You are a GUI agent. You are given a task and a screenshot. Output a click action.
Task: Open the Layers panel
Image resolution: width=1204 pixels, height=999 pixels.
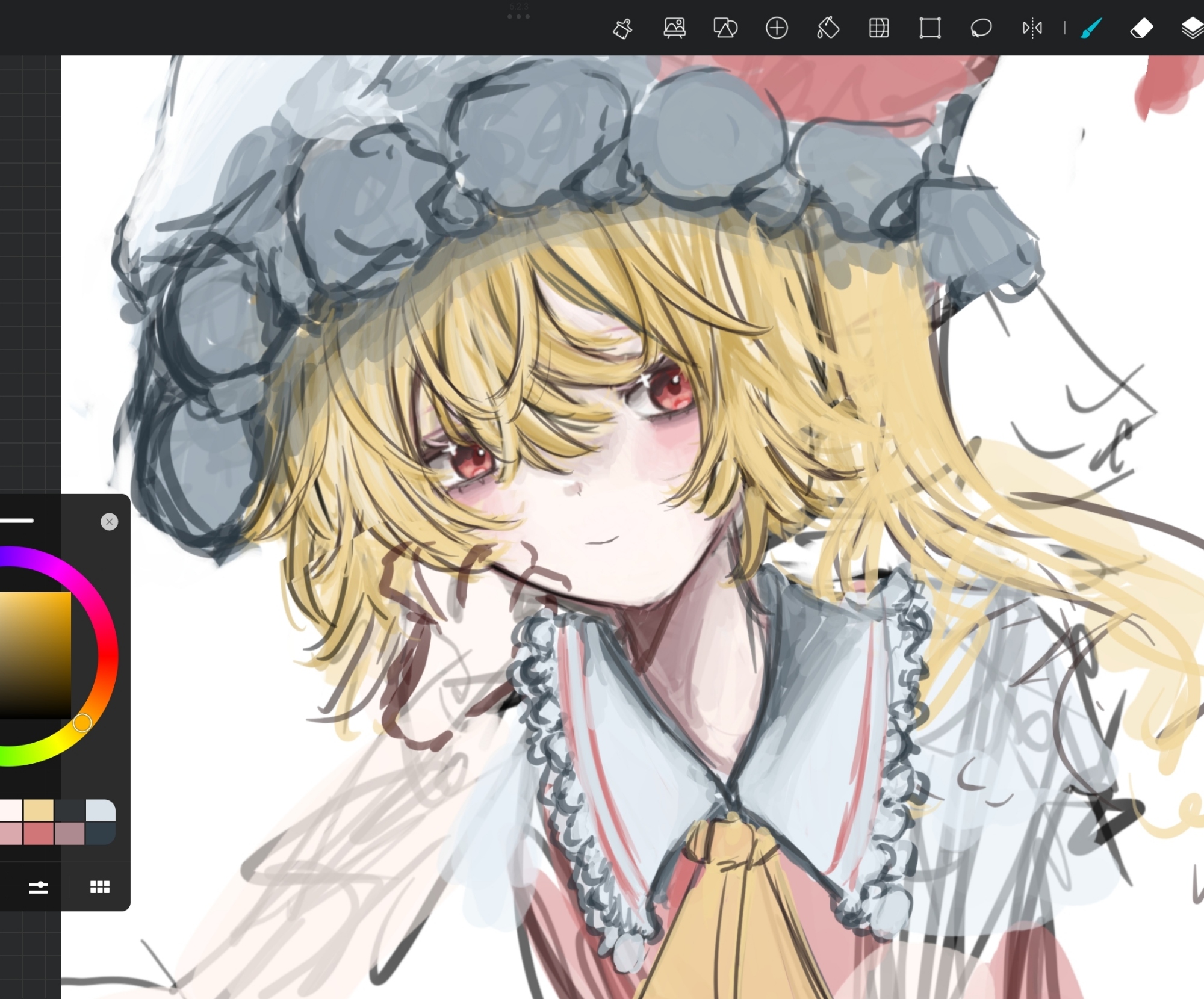pyautogui.click(x=1192, y=28)
